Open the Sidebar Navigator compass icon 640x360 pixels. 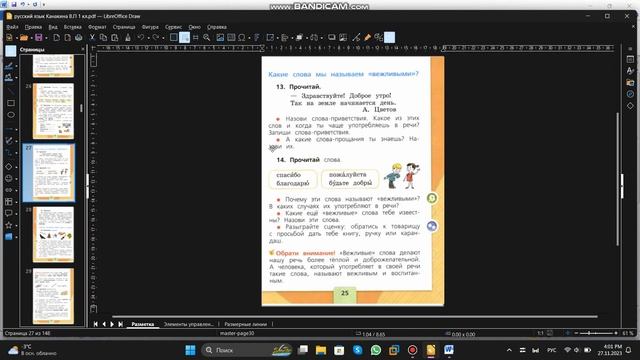[630, 94]
